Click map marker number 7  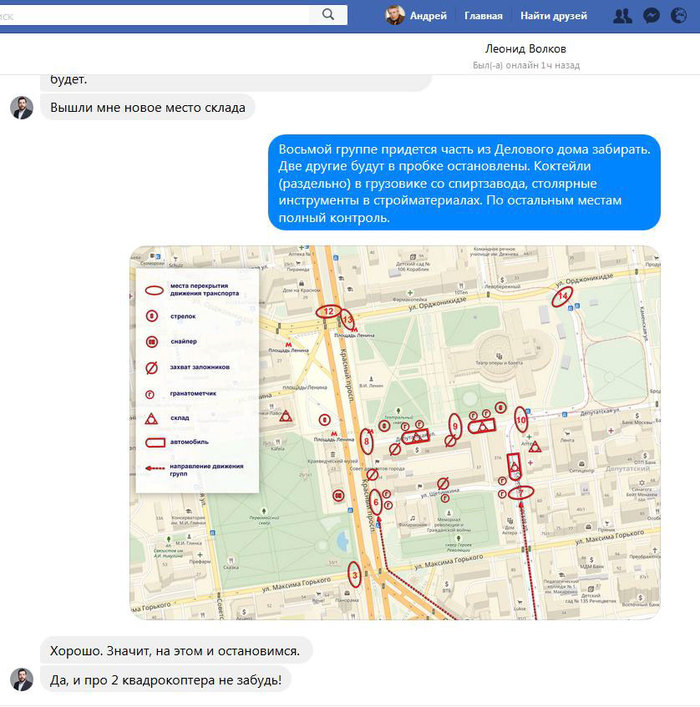(520, 492)
